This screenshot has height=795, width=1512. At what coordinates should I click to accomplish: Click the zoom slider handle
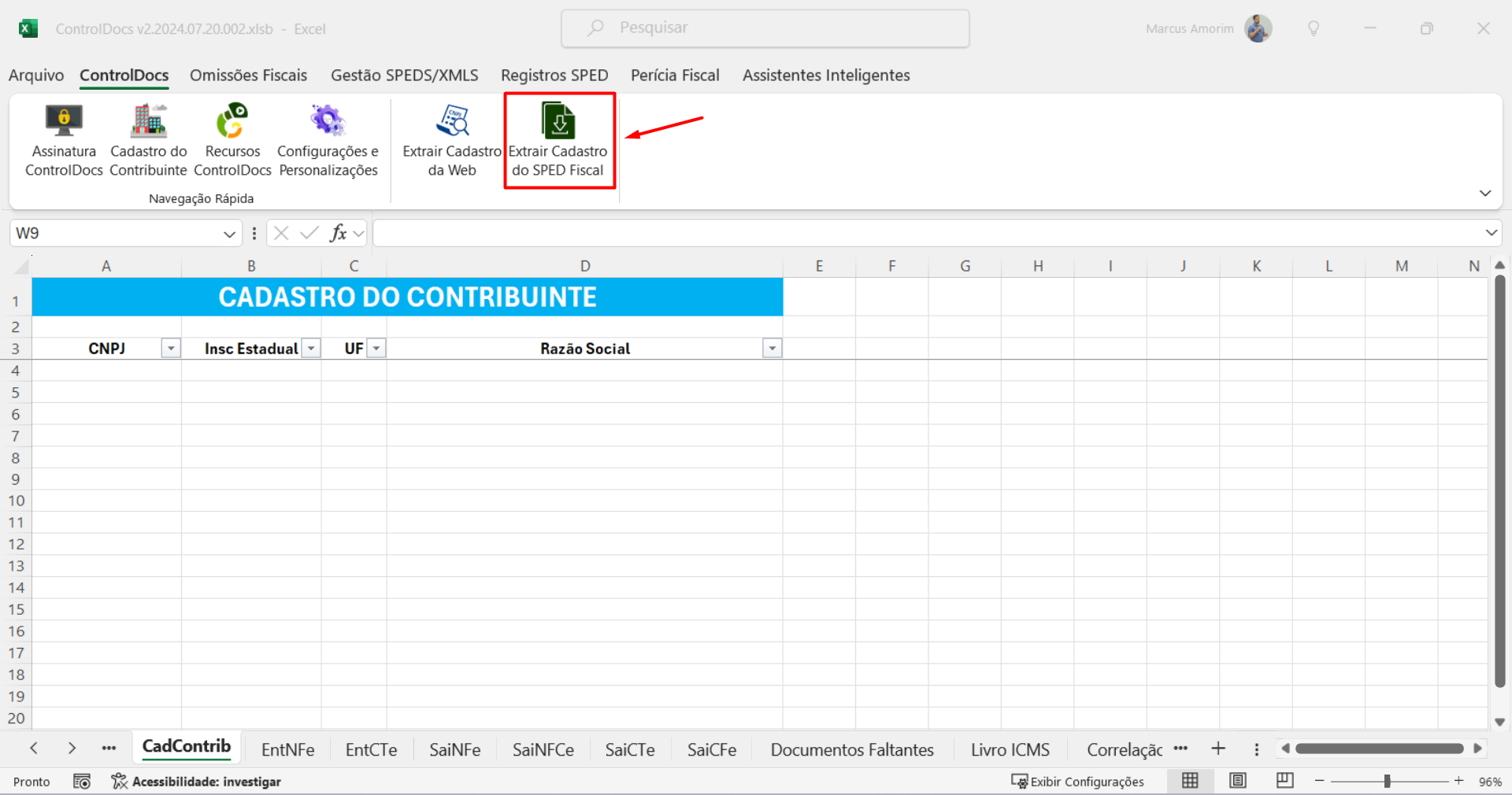[1387, 781]
